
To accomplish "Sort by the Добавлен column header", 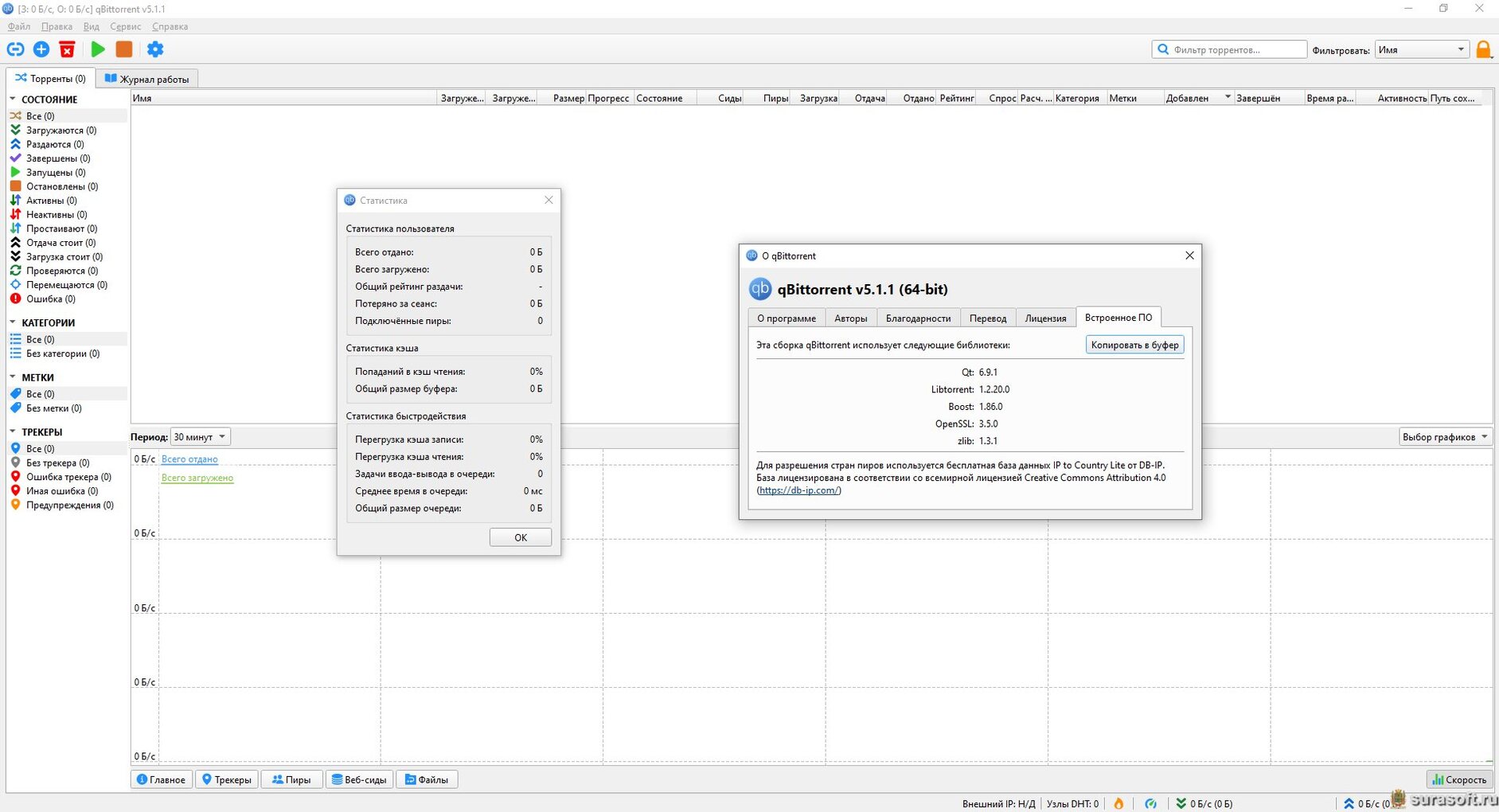I will [1197, 98].
